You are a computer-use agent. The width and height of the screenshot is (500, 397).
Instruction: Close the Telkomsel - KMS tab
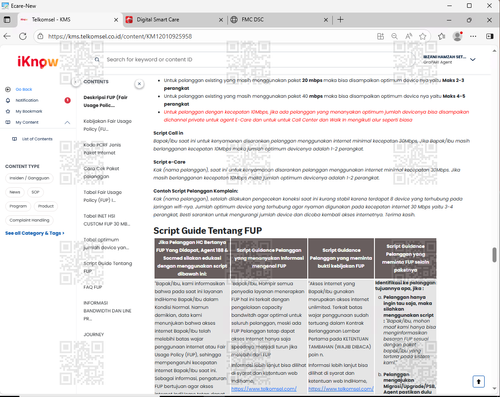point(116,20)
